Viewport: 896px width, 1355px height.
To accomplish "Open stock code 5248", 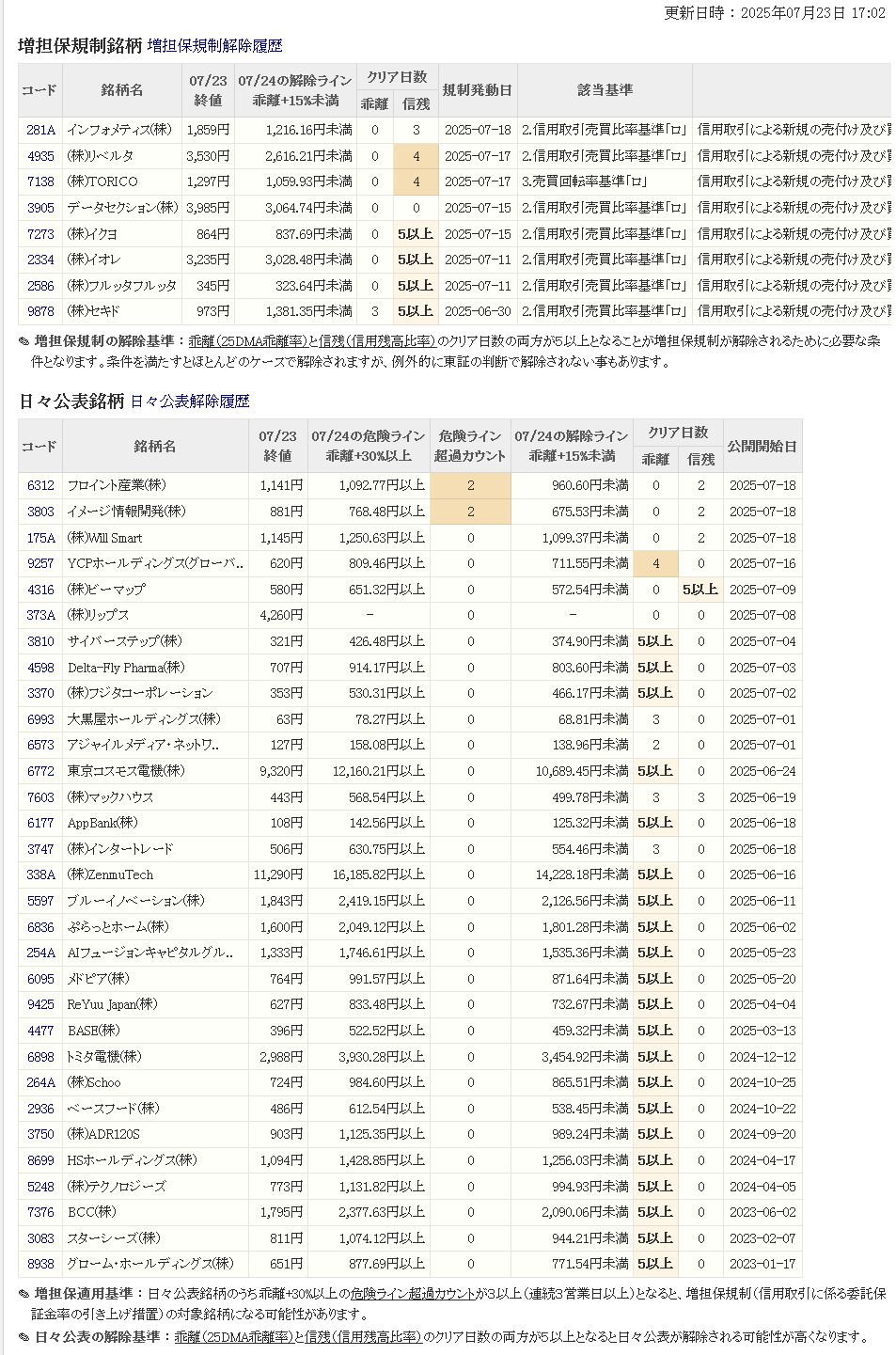I will (40, 1187).
